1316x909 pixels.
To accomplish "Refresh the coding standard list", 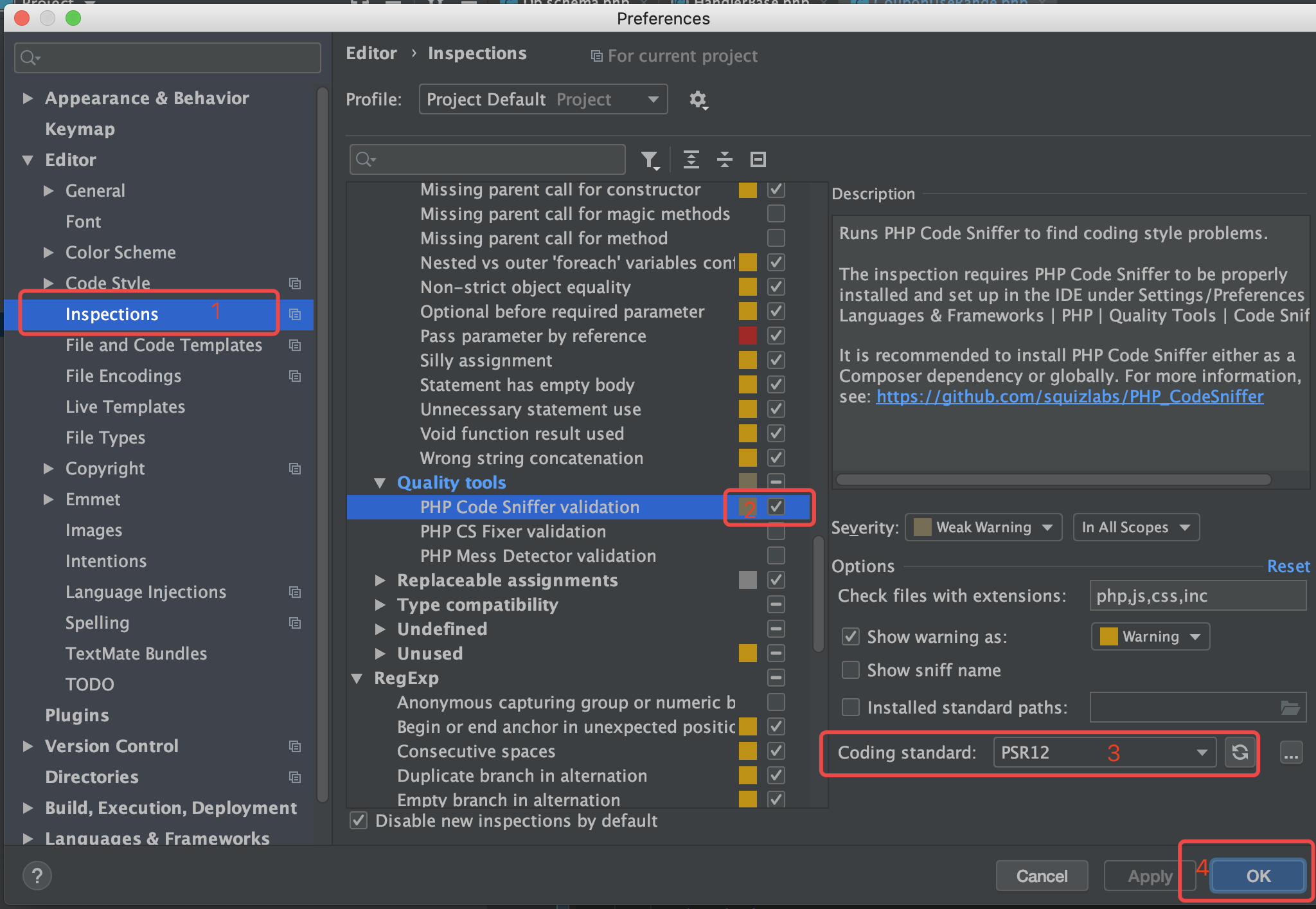I will point(1240,753).
